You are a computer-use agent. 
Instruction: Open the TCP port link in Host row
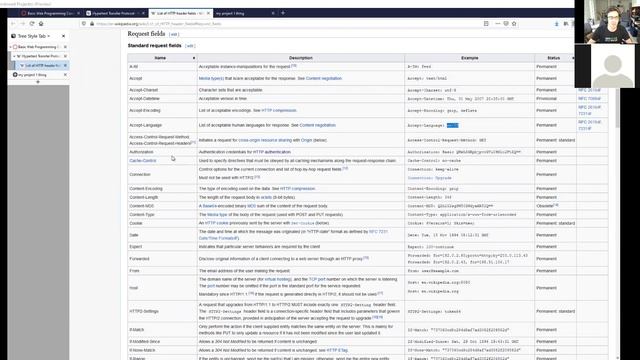[x=317, y=279]
